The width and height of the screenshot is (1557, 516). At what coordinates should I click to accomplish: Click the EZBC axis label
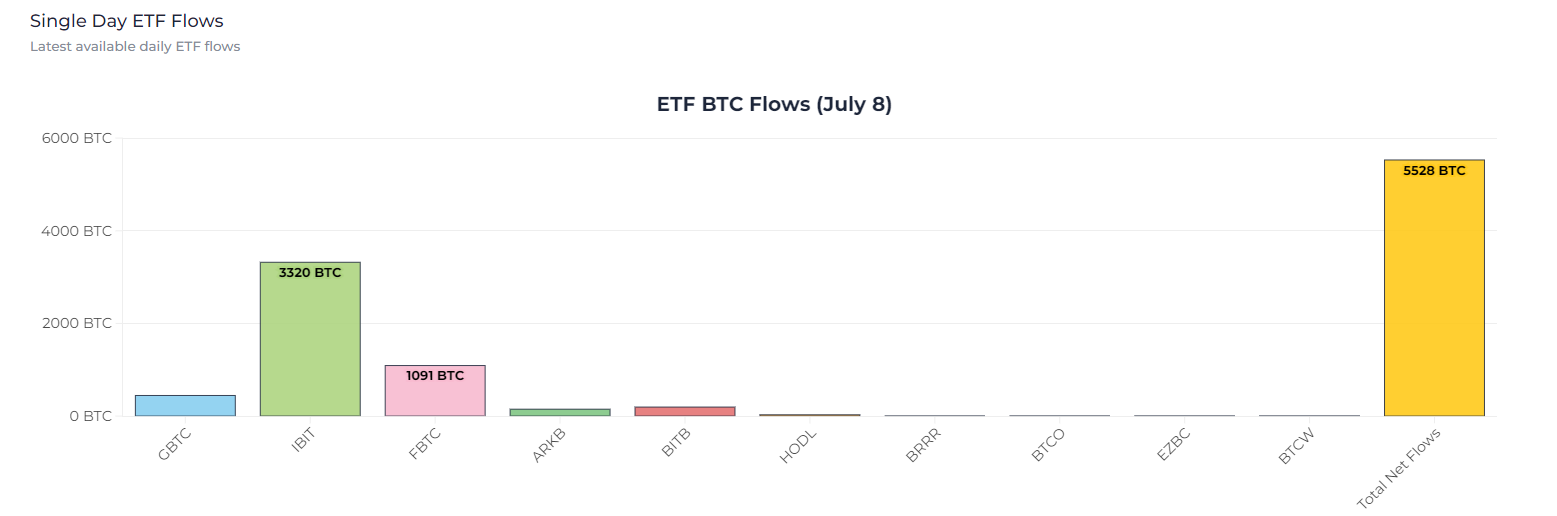[x=1174, y=443]
